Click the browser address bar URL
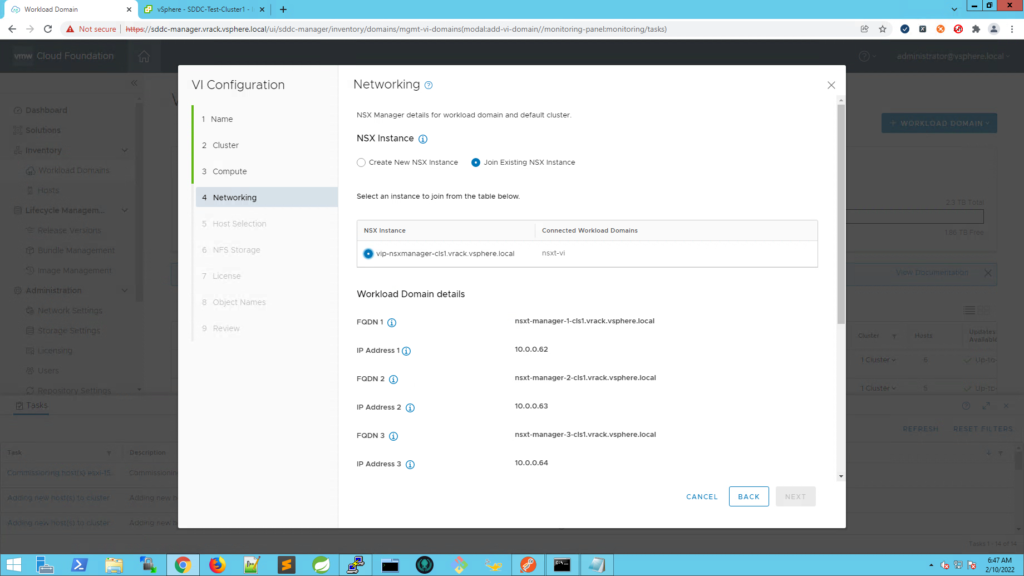 [x=396, y=29]
